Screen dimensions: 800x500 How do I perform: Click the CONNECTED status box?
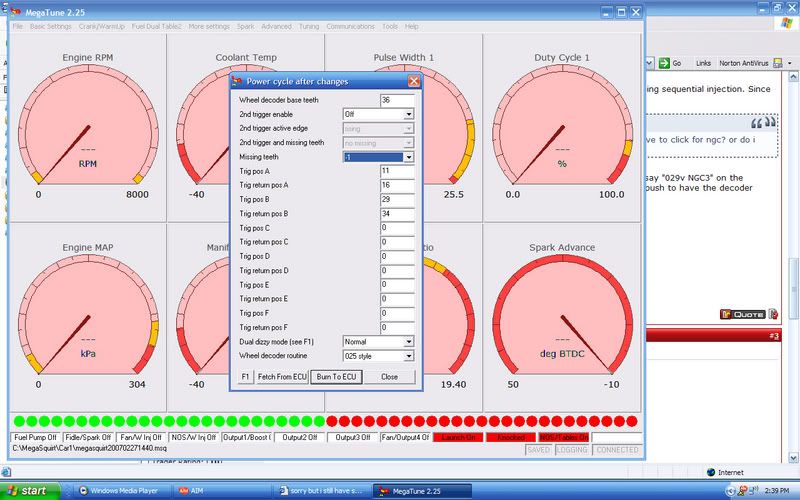click(617, 450)
